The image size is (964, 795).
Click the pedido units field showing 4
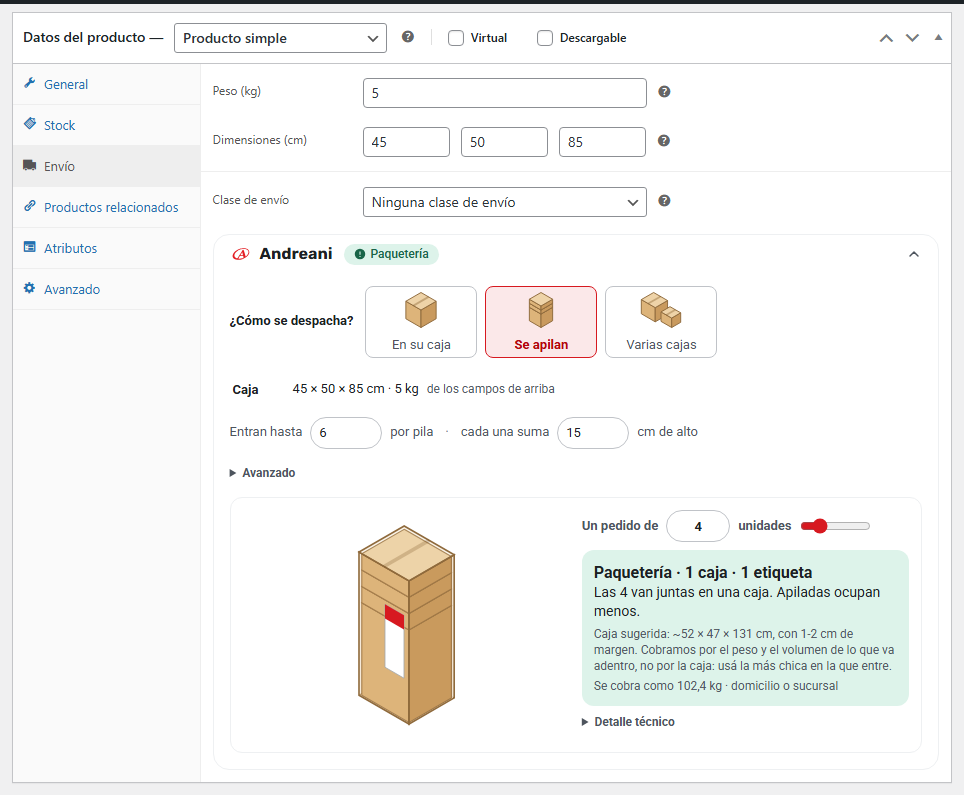point(698,526)
